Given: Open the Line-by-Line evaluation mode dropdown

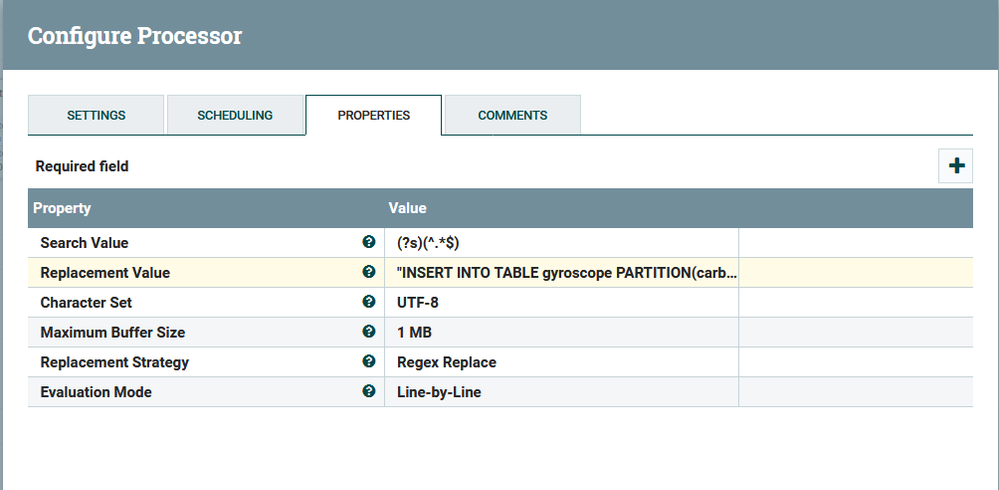Looking at the screenshot, I should coord(560,393).
